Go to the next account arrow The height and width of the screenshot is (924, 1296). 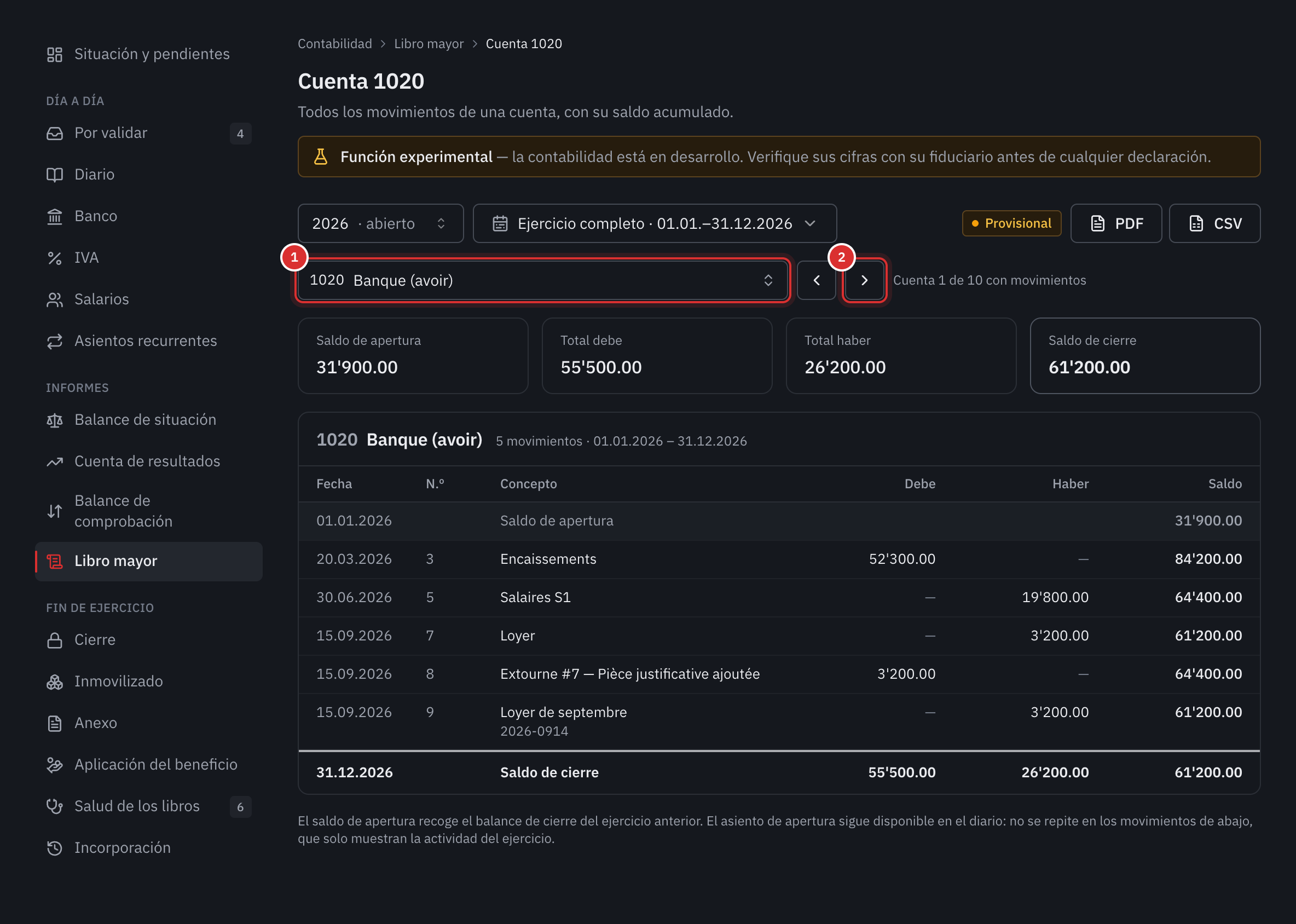[x=864, y=280]
